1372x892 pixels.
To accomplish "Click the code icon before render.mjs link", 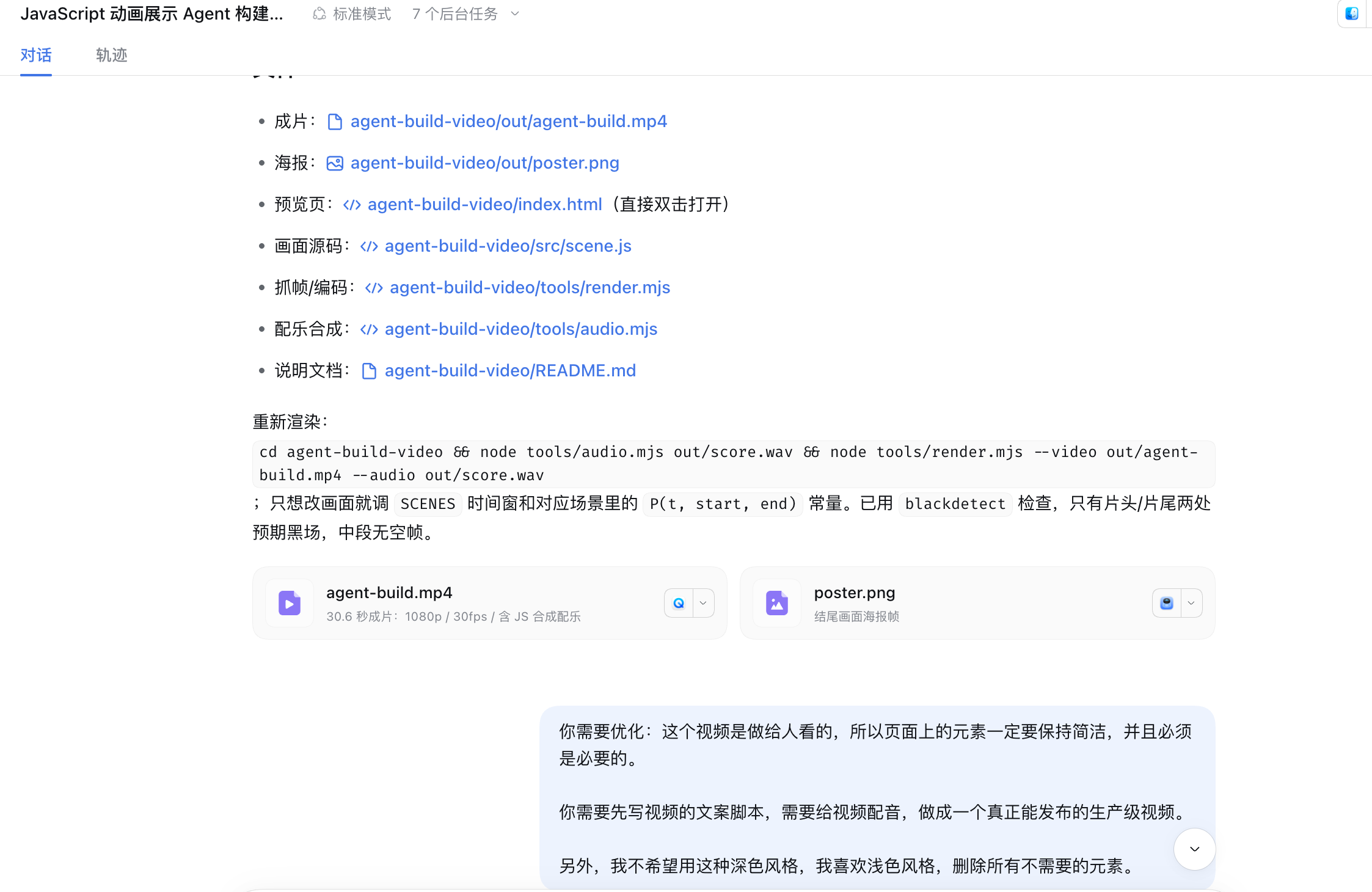I will pos(374,288).
